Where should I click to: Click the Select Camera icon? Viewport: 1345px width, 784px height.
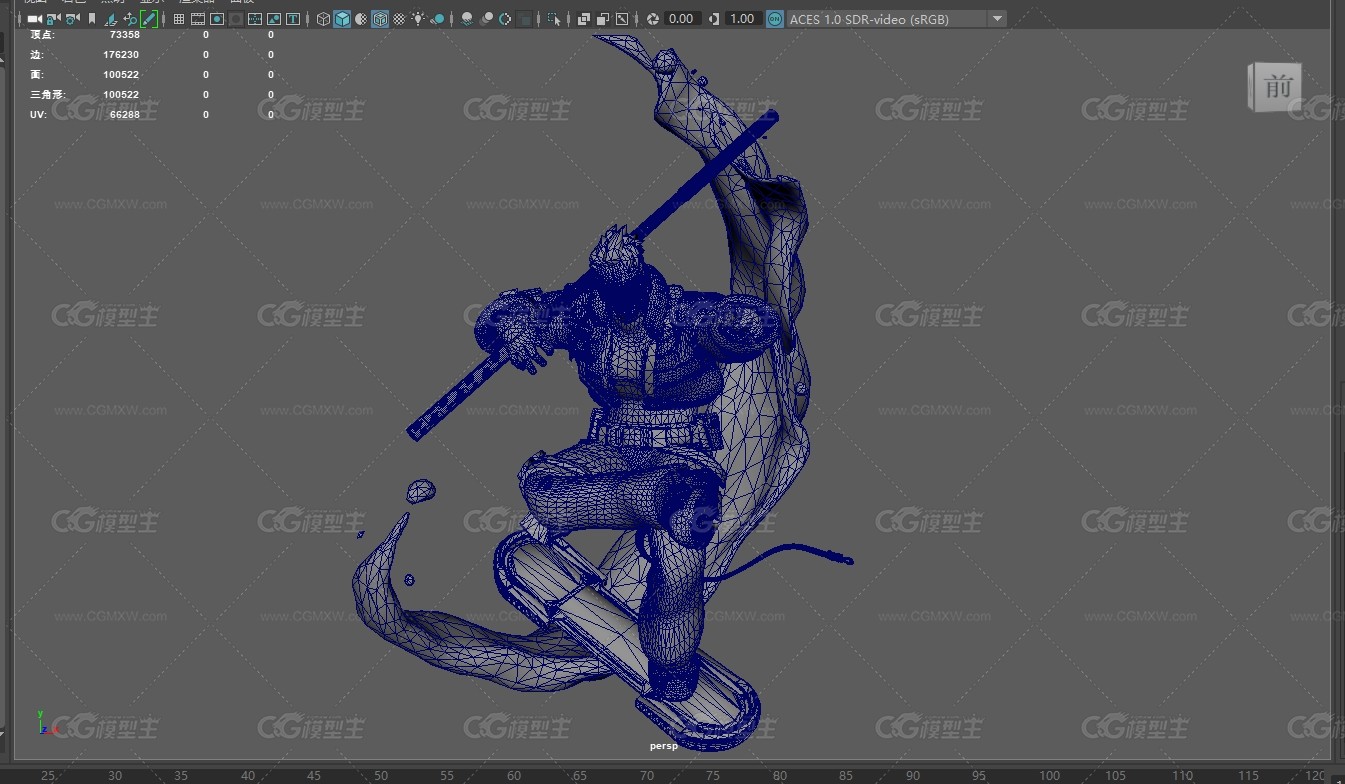tap(34, 19)
